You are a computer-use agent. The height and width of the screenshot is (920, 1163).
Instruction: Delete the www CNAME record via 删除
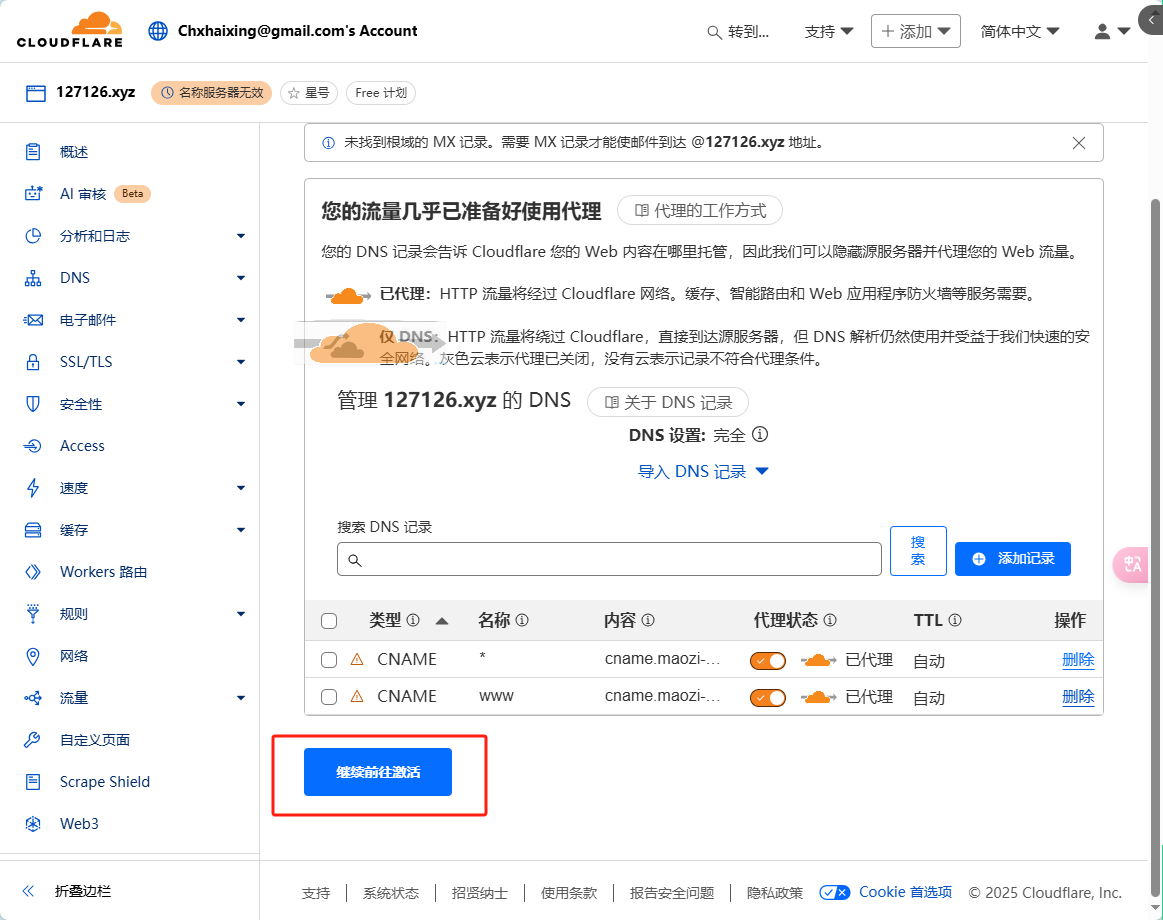click(x=1078, y=697)
